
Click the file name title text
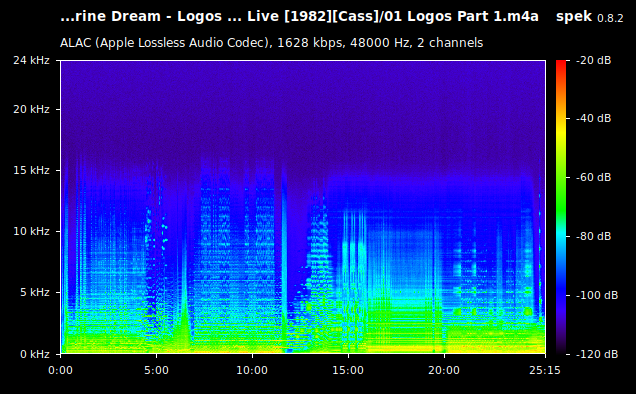pyautogui.click(x=299, y=17)
